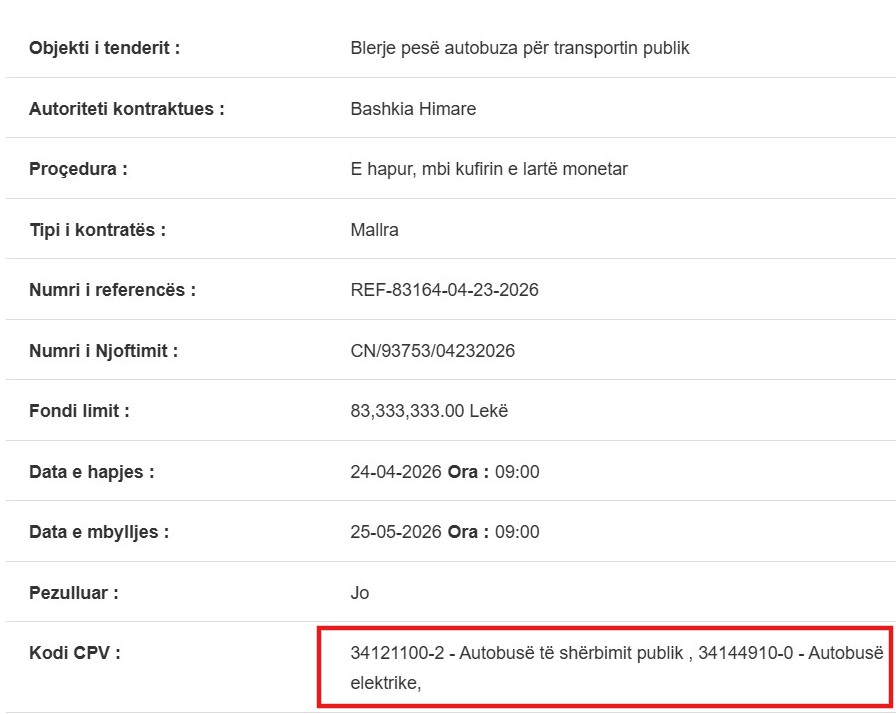This screenshot has width=896, height=714.
Task: Click the closing date 25-05-2026
Action: pyautogui.click(x=396, y=532)
